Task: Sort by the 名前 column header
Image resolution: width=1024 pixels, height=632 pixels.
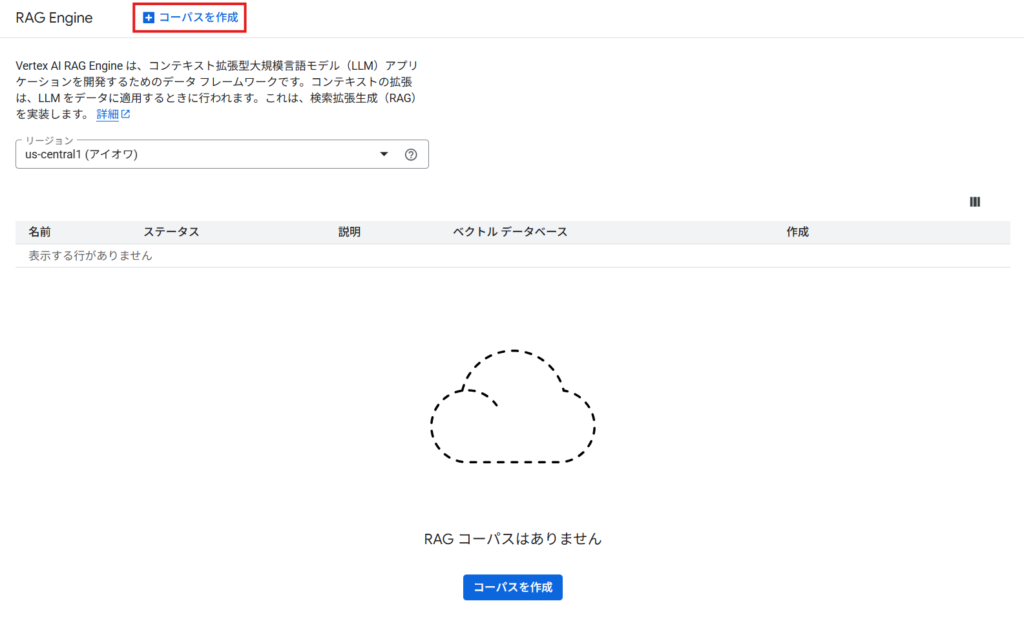Action: tap(40, 232)
